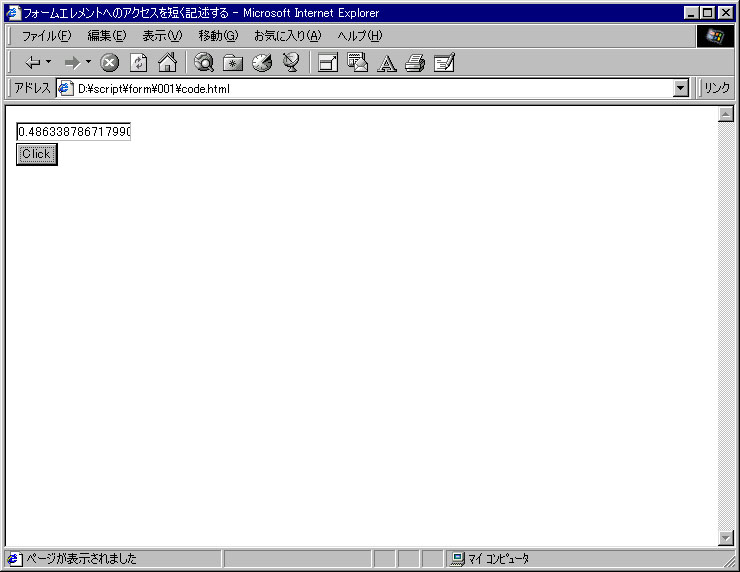Open the 編集(E) menu
The width and height of the screenshot is (740, 572).
pyautogui.click(x=107, y=36)
